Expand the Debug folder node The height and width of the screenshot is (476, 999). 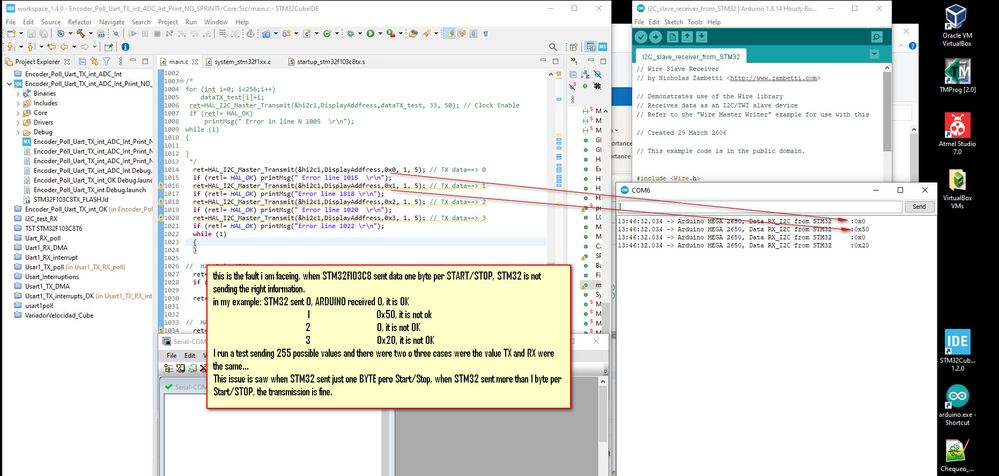pos(17,132)
